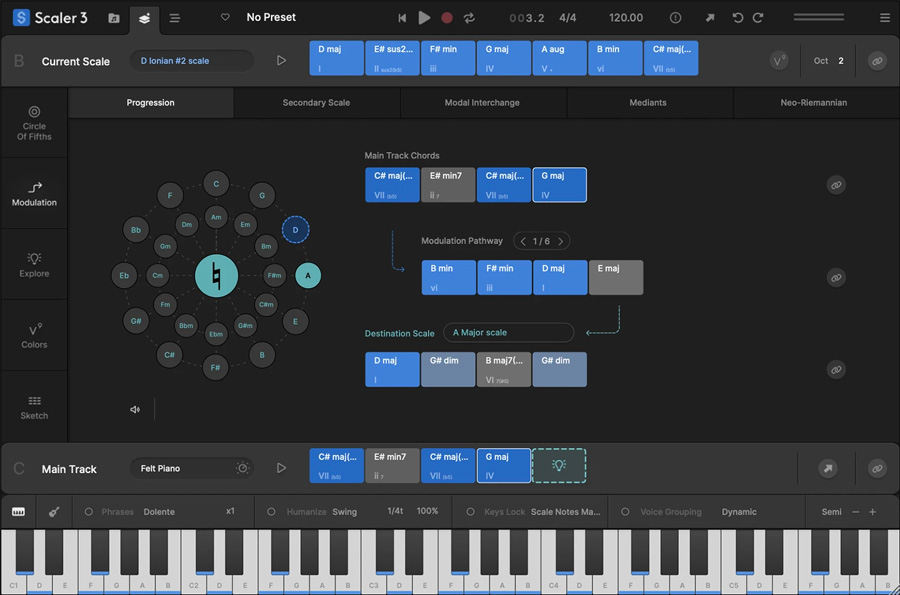The height and width of the screenshot is (595, 900).
Task: Turn on Keys Lock toggle
Action: click(x=470, y=512)
